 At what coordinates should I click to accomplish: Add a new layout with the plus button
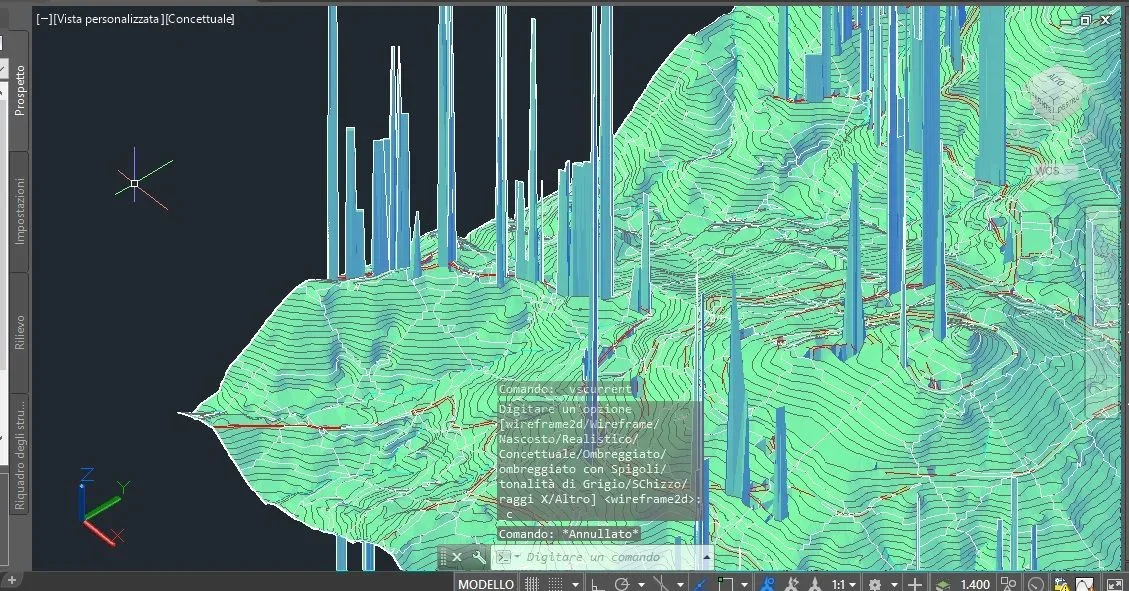(11, 580)
